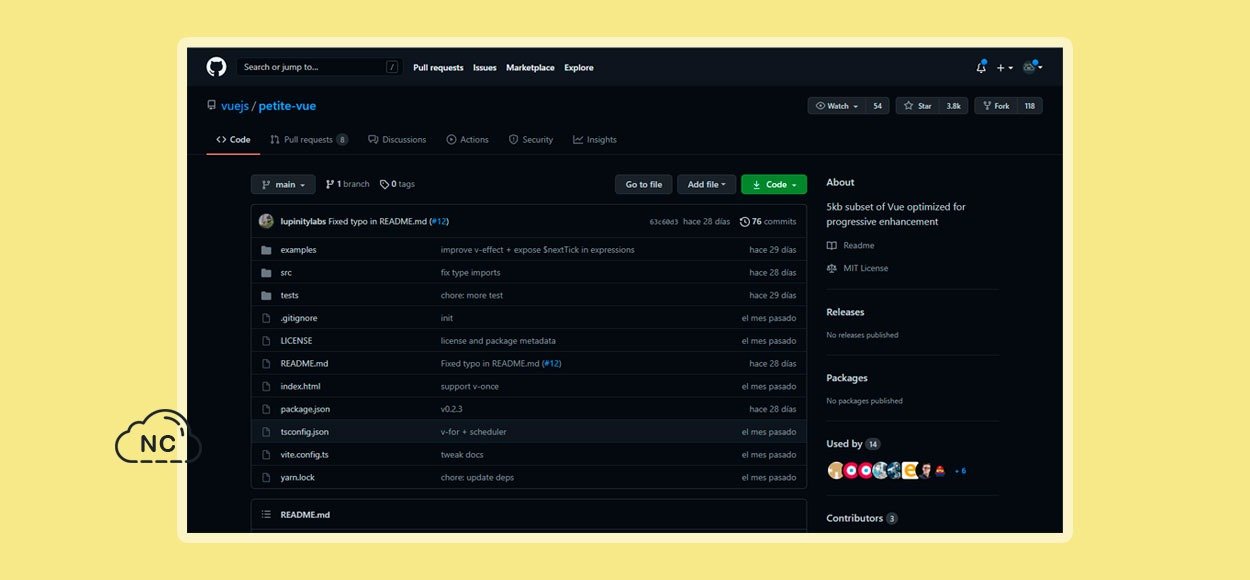
Task: Click the lupinitylabs author avatar
Action: (x=266, y=222)
